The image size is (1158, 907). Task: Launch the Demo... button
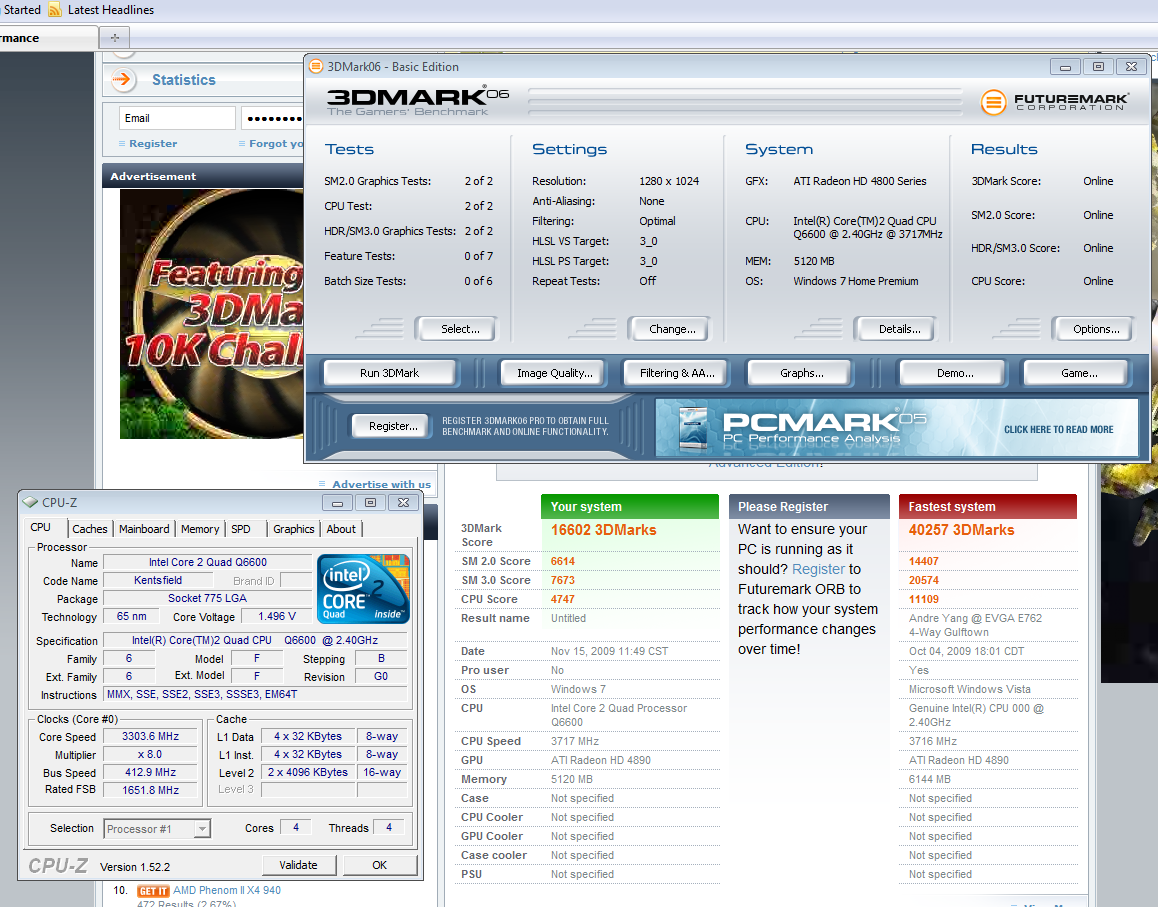pyautogui.click(x=955, y=373)
